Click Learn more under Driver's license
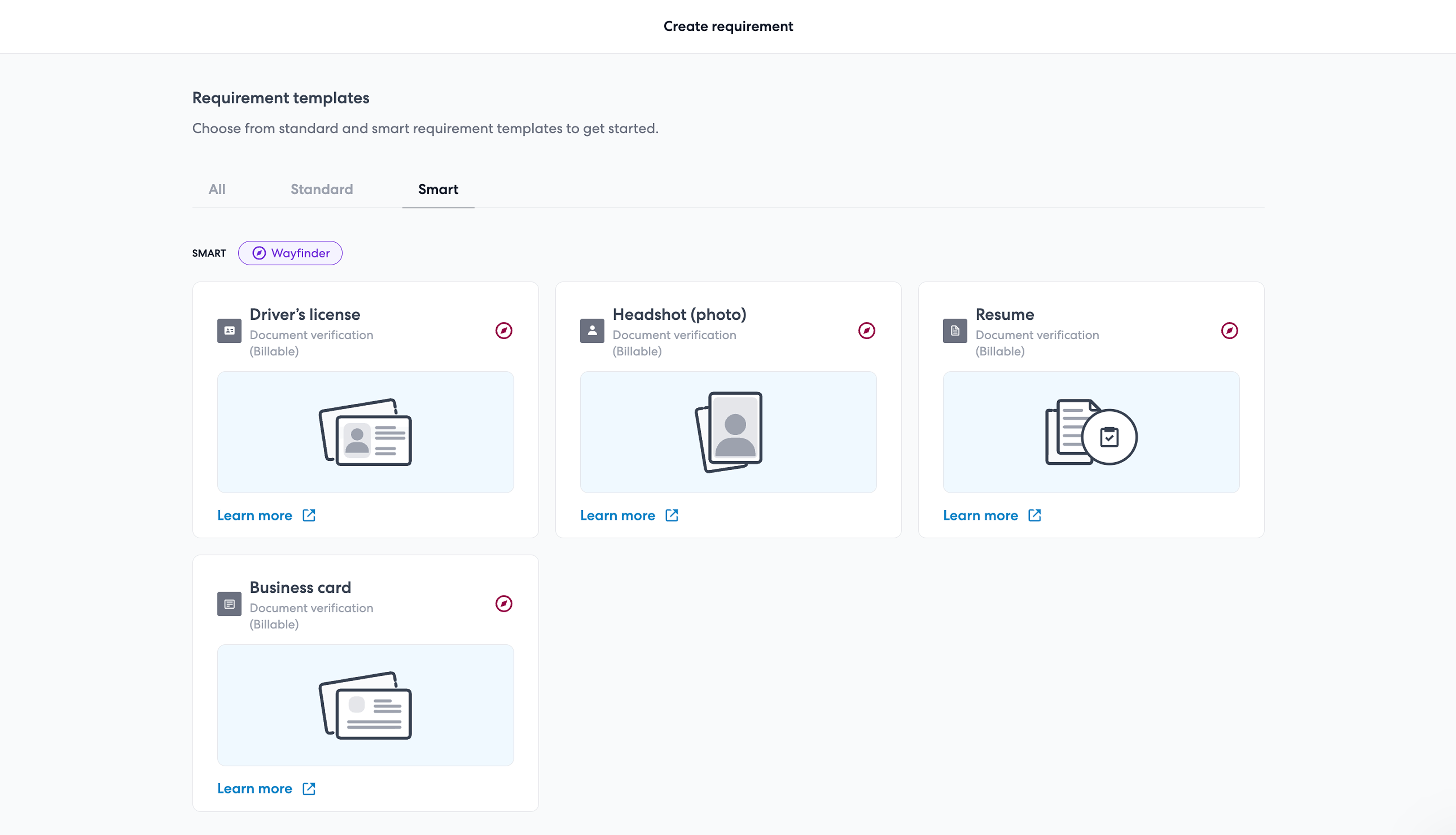The width and height of the screenshot is (1456, 835). point(255,516)
